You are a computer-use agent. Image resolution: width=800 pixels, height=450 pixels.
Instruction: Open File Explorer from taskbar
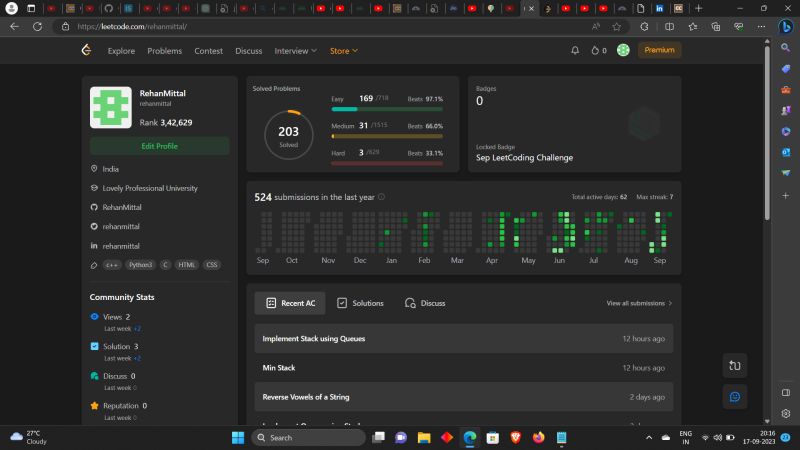423,438
